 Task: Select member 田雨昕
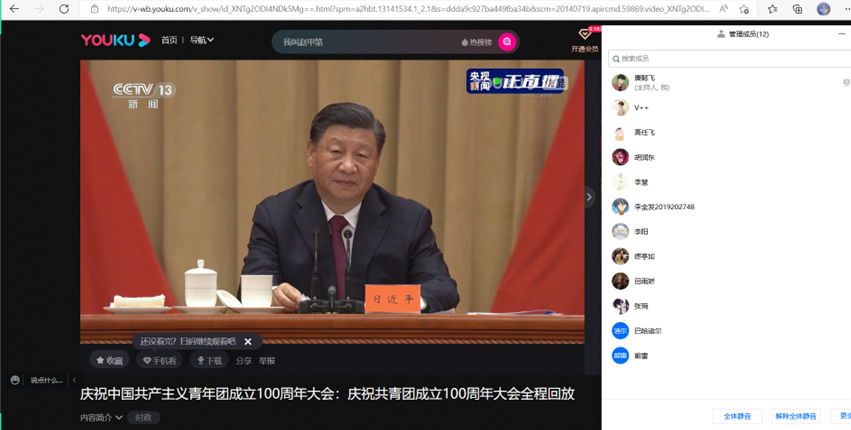[x=726, y=281]
